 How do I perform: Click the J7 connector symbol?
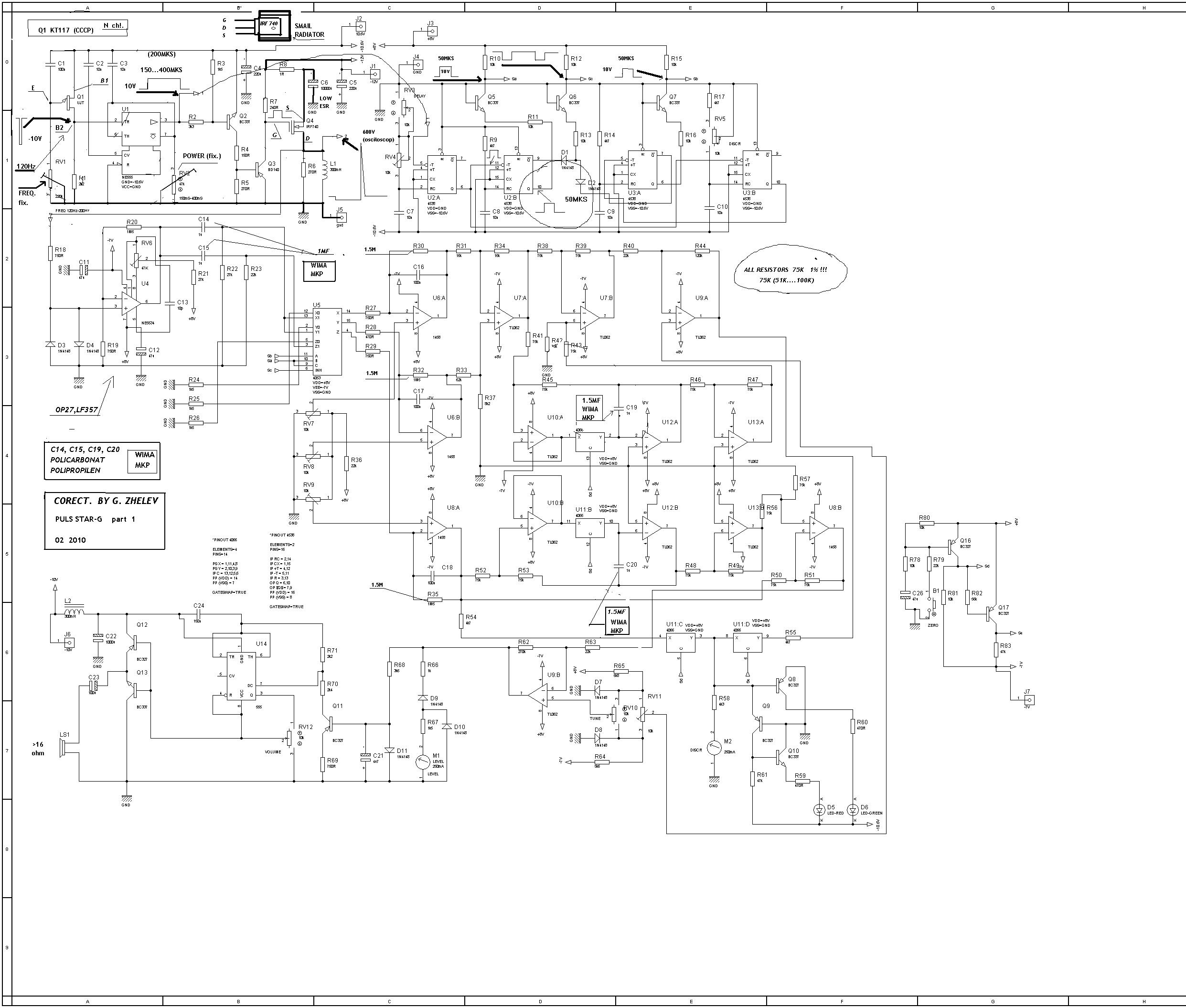pyautogui.click(x=1029, y=699)
